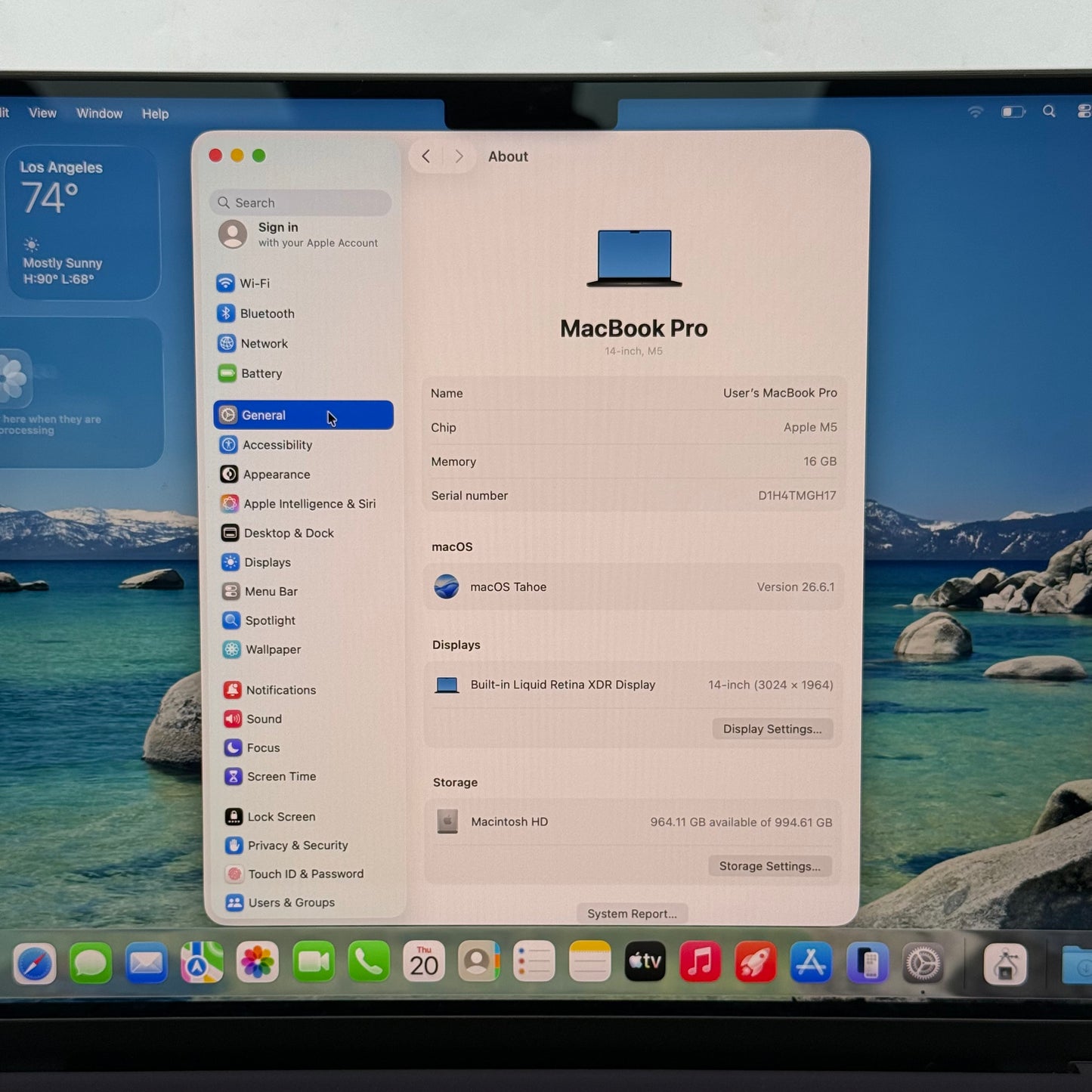
Task: Open System Report...
Action: coord(633,914)
